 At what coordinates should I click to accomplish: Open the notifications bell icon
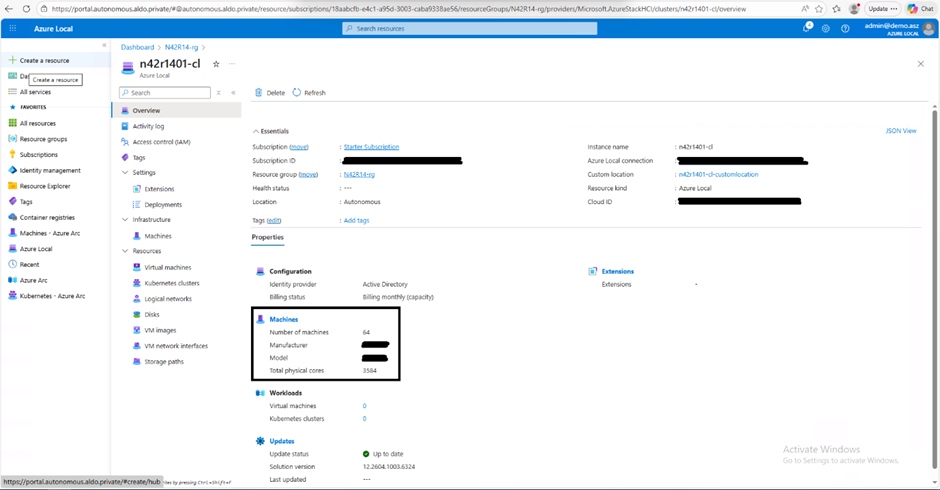807,28
